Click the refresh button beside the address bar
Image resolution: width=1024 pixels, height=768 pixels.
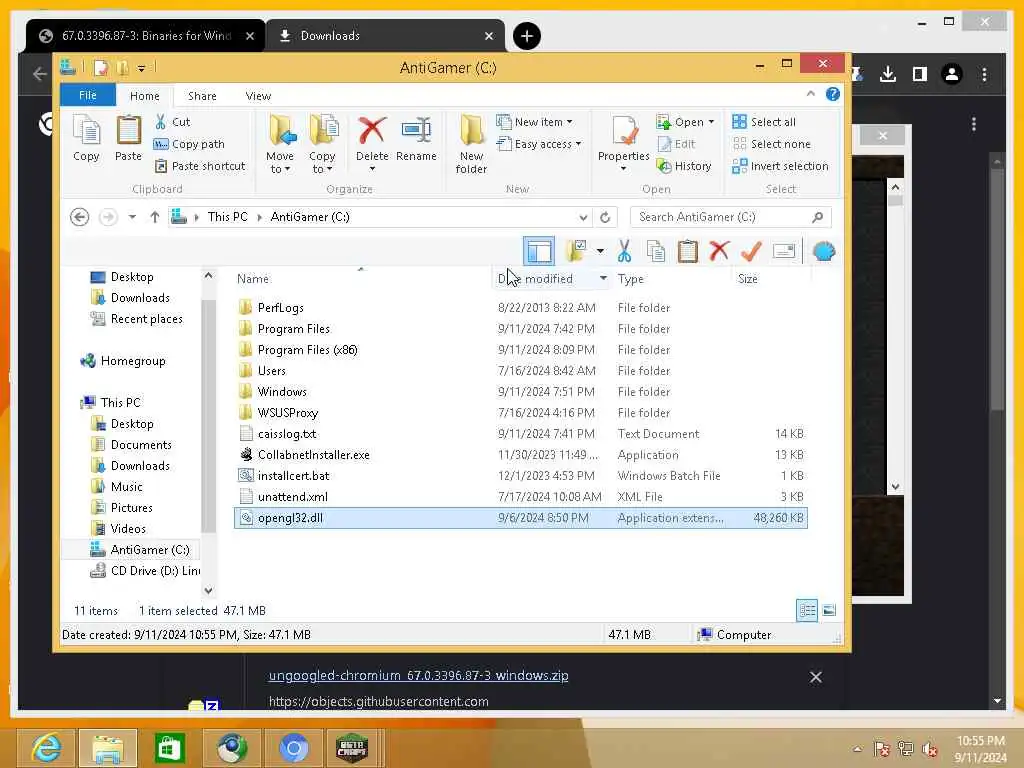click(605, 217)
